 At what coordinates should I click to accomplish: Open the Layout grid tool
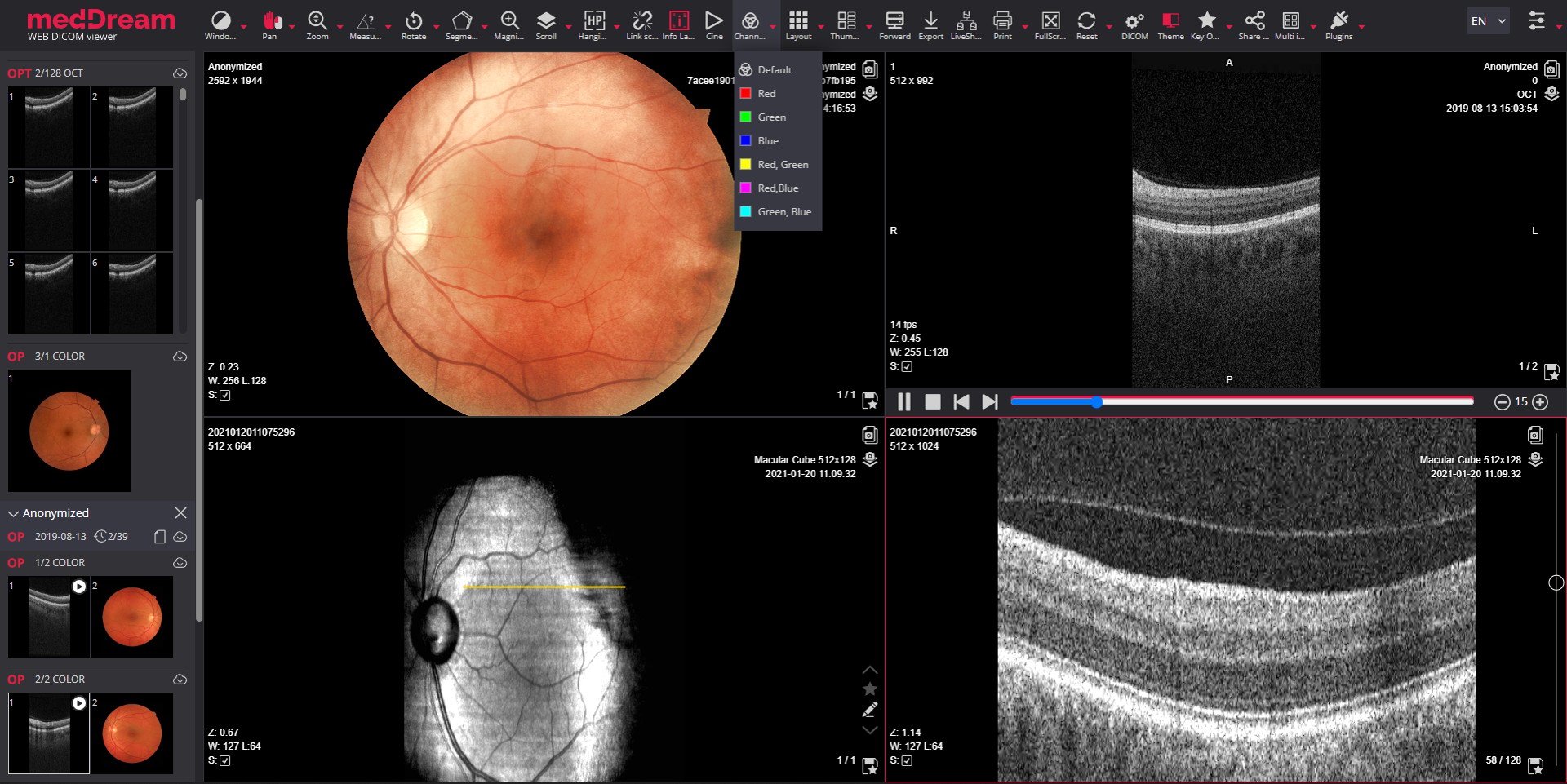(798, 24)
